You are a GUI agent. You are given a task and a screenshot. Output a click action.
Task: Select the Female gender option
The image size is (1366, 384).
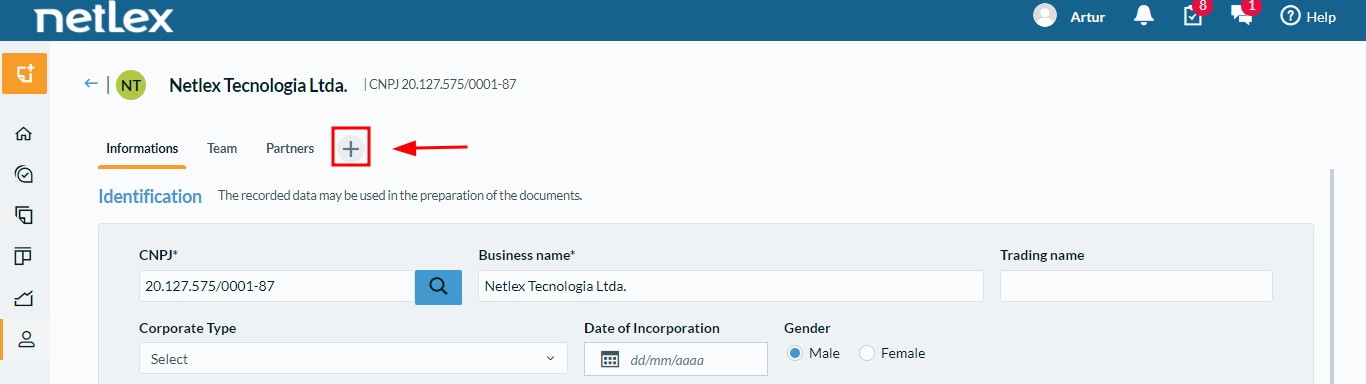[867, 353]
